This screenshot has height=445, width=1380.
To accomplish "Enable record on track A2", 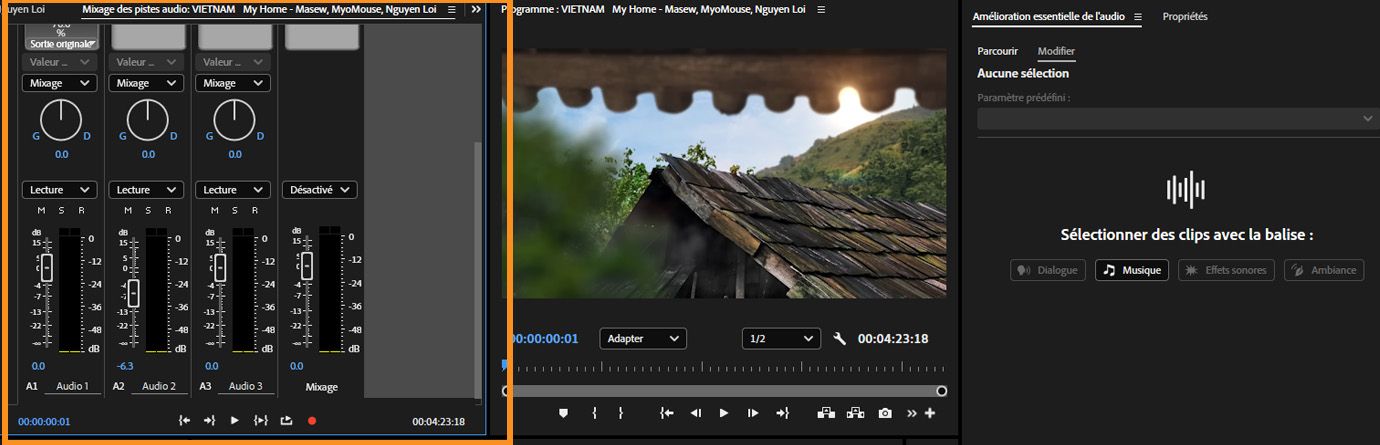I will 167,211.
